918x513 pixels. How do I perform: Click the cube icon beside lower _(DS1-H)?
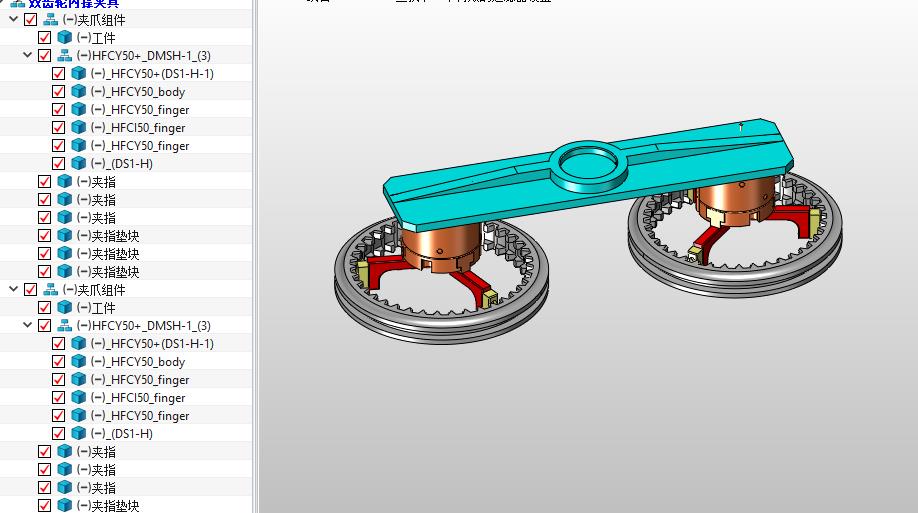(x=78, y=433)
